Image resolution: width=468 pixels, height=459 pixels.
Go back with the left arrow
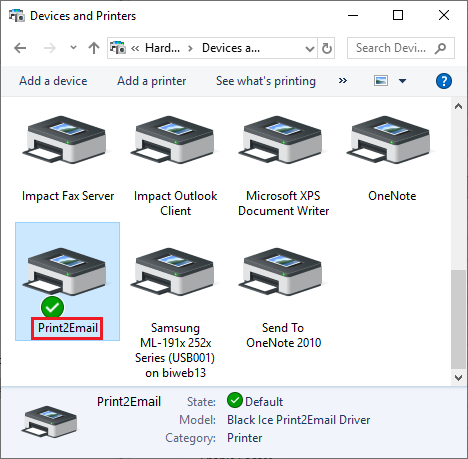pos(20,48)
